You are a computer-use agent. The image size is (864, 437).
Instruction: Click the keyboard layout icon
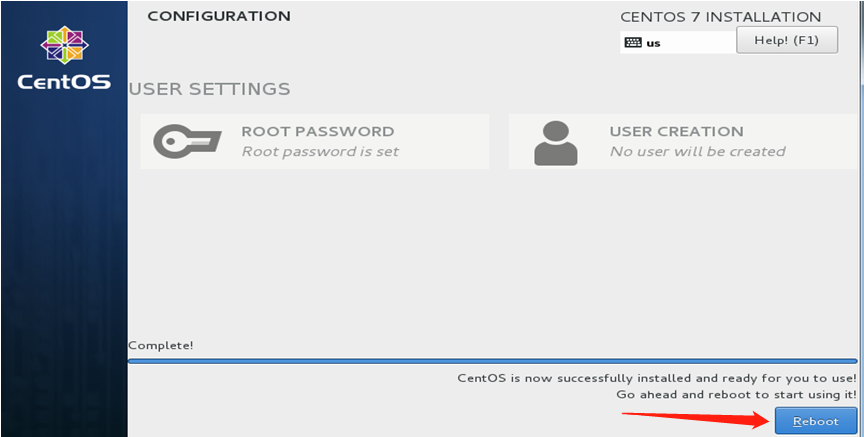(x=633, y=42)
